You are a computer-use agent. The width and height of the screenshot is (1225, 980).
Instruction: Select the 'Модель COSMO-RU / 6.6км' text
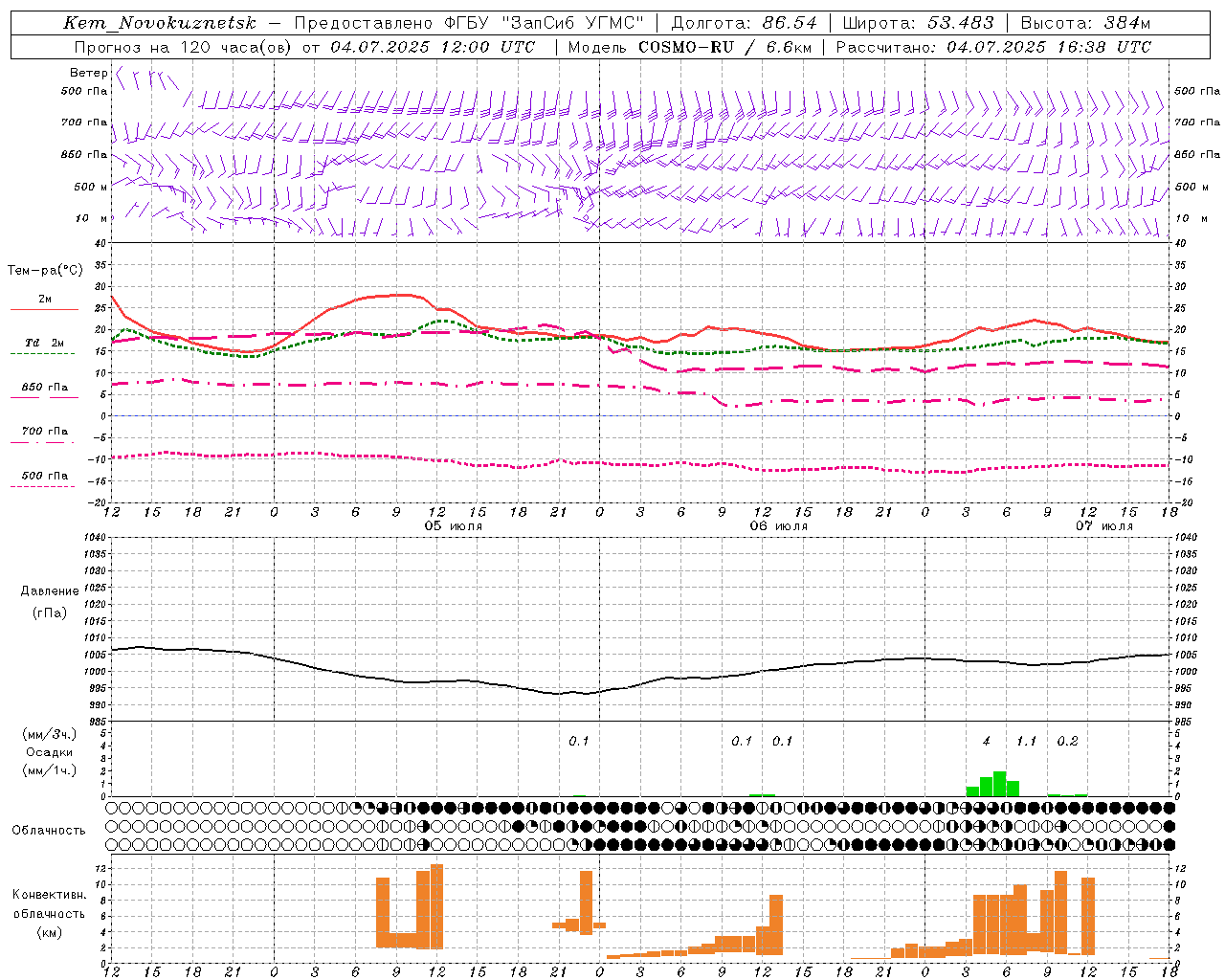tap(690, 47)
